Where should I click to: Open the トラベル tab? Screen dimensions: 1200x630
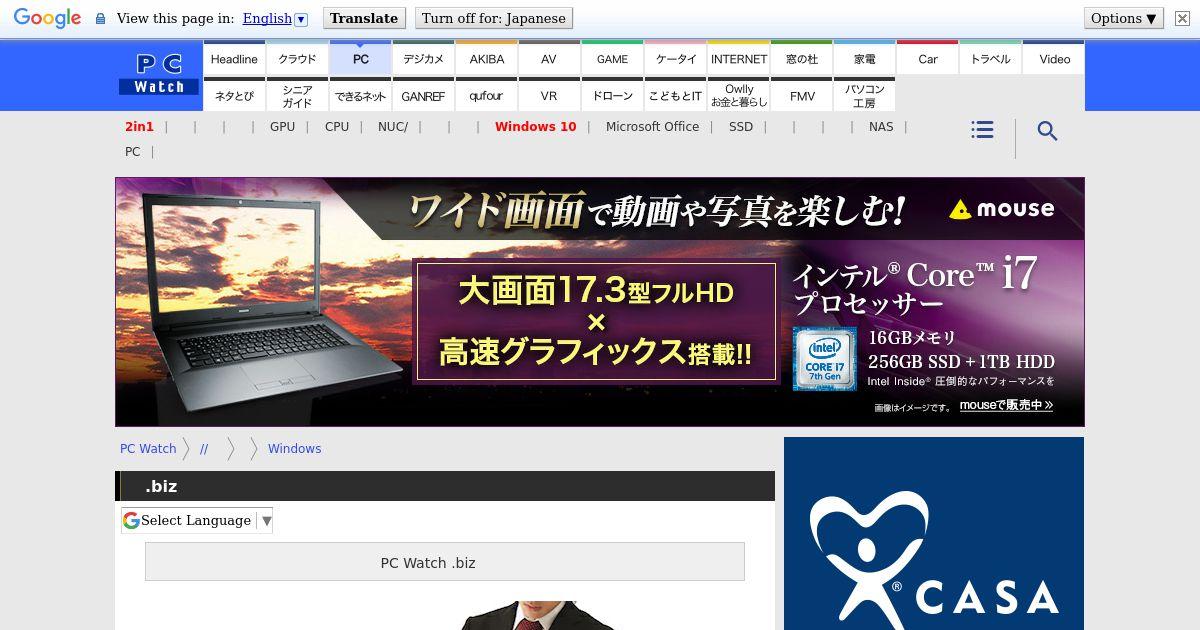[x=990, y=58]
